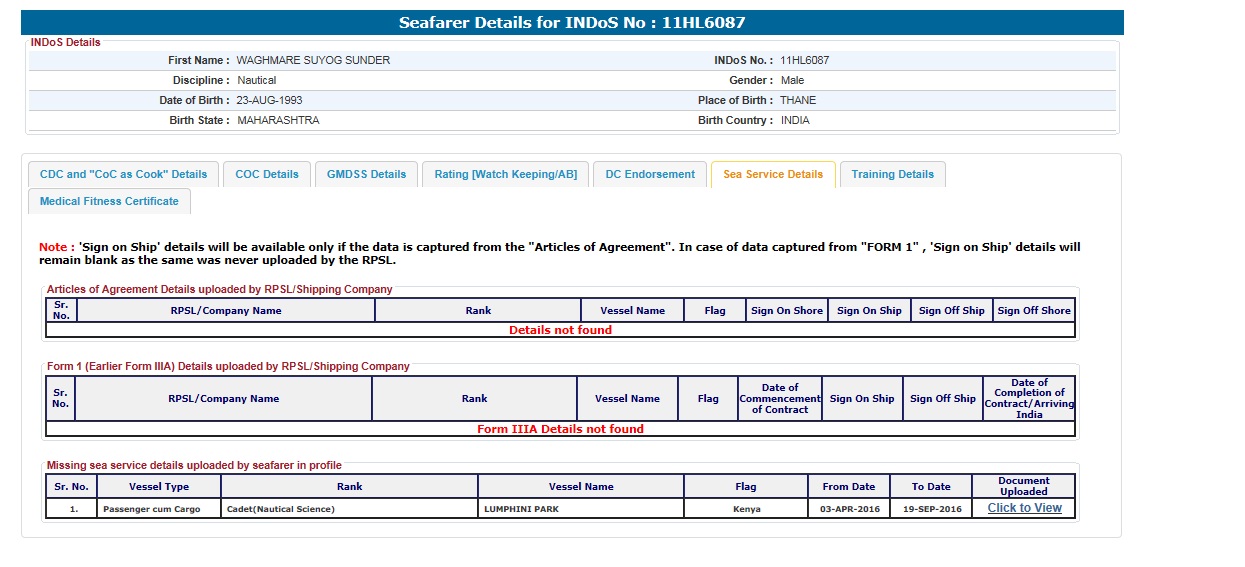This screenshot has width=1245, height=567.
Task: Switch to the COC Details tab
Action: (x=267, y=174)
